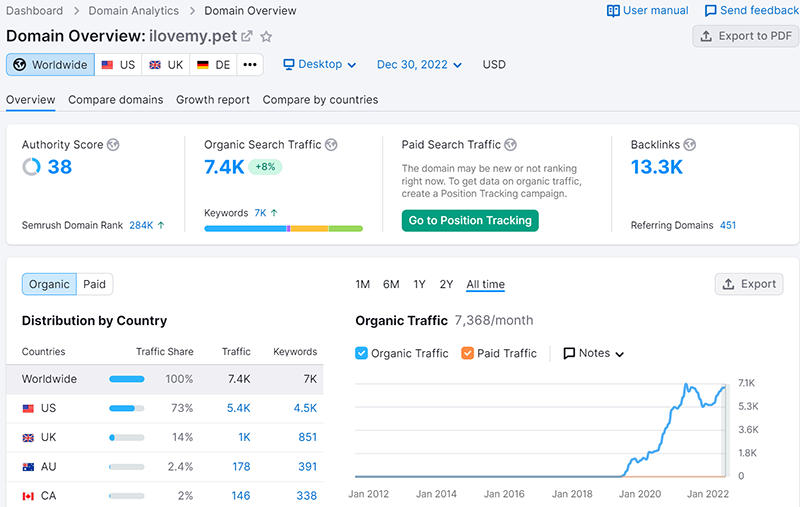The image size is (800, 507).
Task: Select the Overview tab
Action: [x=31, y=99]
